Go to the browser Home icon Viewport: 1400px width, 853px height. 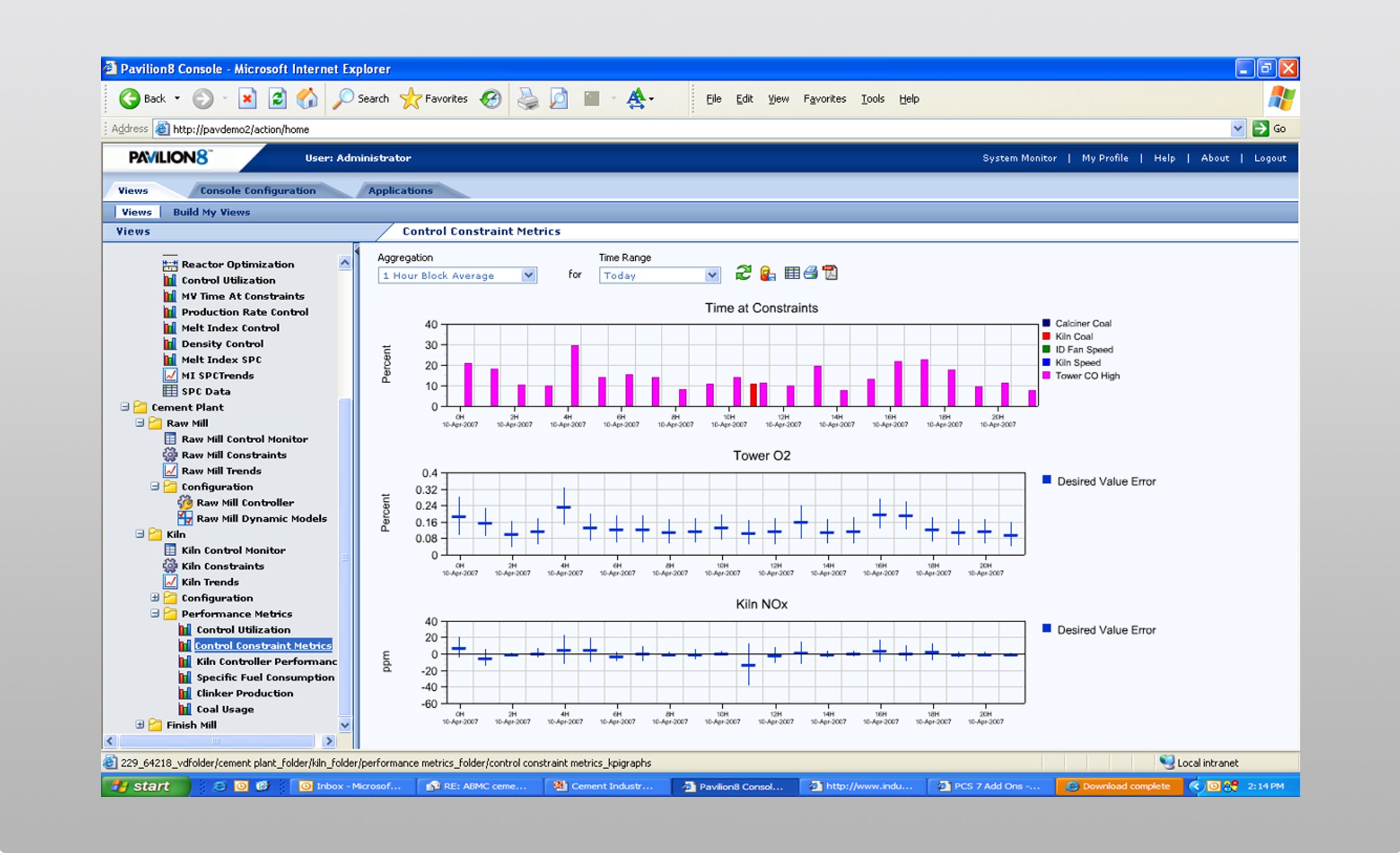[307, 99]
